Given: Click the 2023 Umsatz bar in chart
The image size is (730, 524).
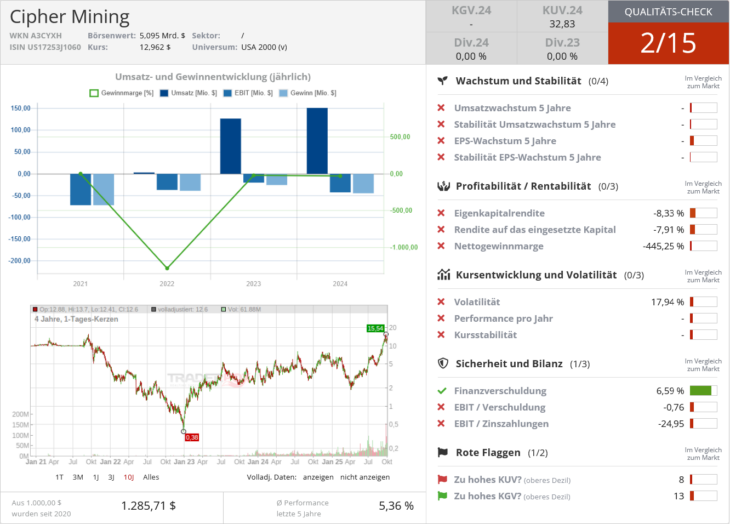Looking at the screenshot, I should [x=230, y=146].
